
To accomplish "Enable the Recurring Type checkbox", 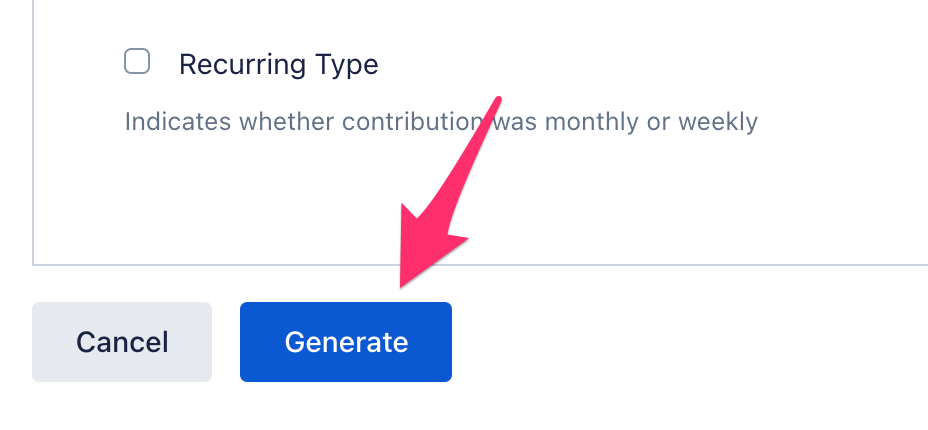I will 137,62.
